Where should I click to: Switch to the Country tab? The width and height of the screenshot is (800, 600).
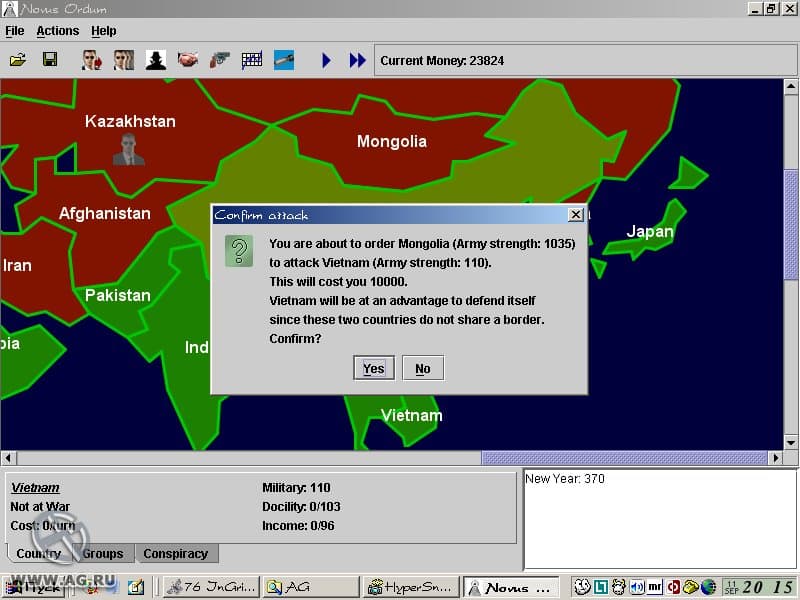coord(39,554)
